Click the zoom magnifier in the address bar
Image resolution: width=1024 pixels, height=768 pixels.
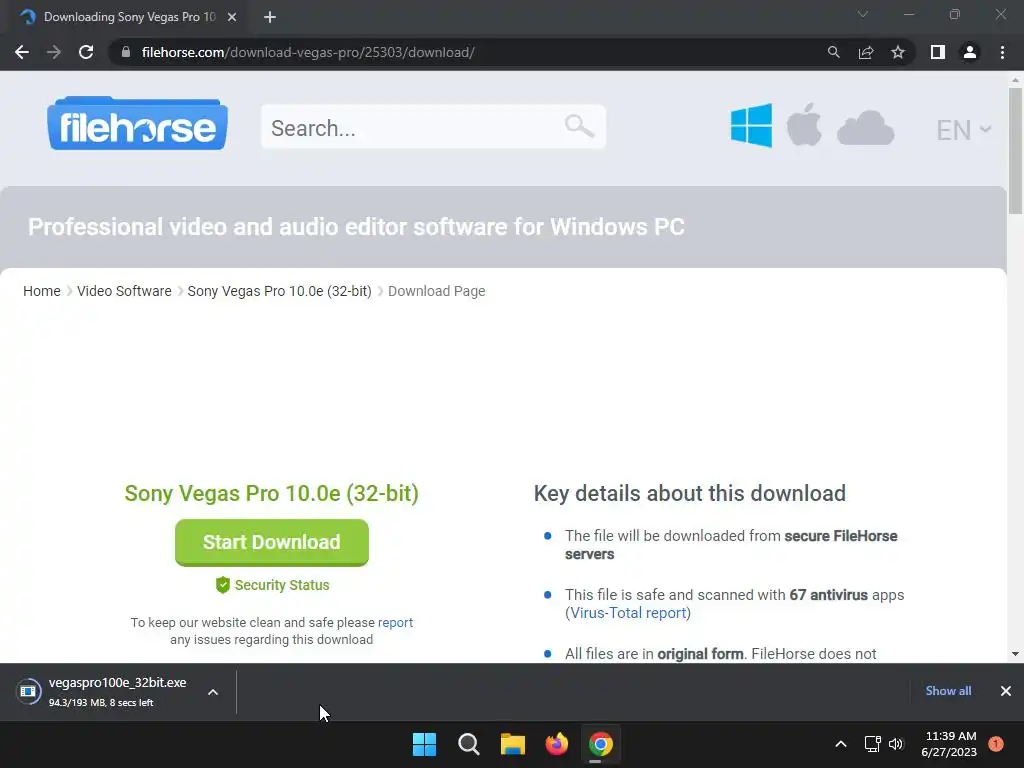point(833,52)
